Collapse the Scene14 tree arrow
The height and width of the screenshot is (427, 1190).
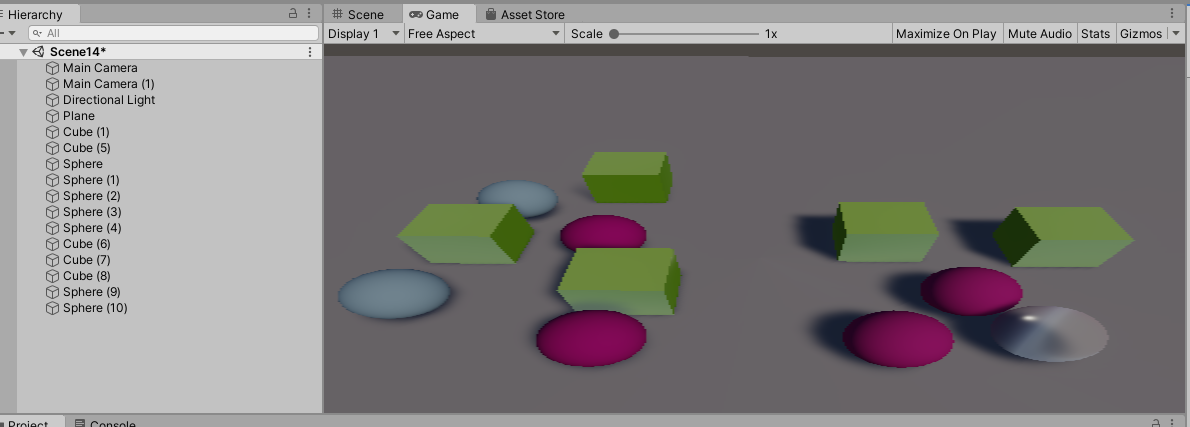23,52
